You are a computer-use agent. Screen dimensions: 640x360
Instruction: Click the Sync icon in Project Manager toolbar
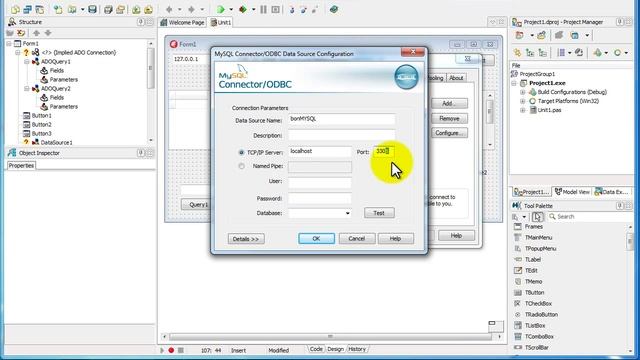point(579,53)
